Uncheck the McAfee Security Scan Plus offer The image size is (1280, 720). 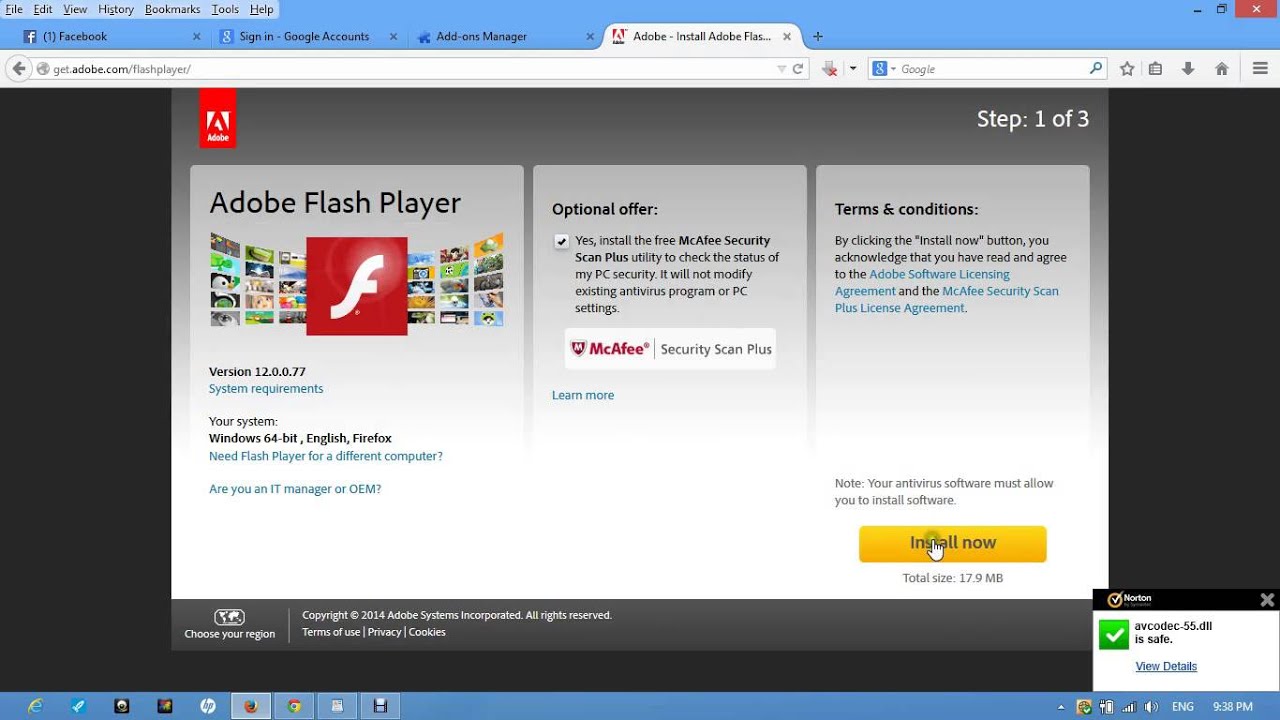click(x=561, y=241)
